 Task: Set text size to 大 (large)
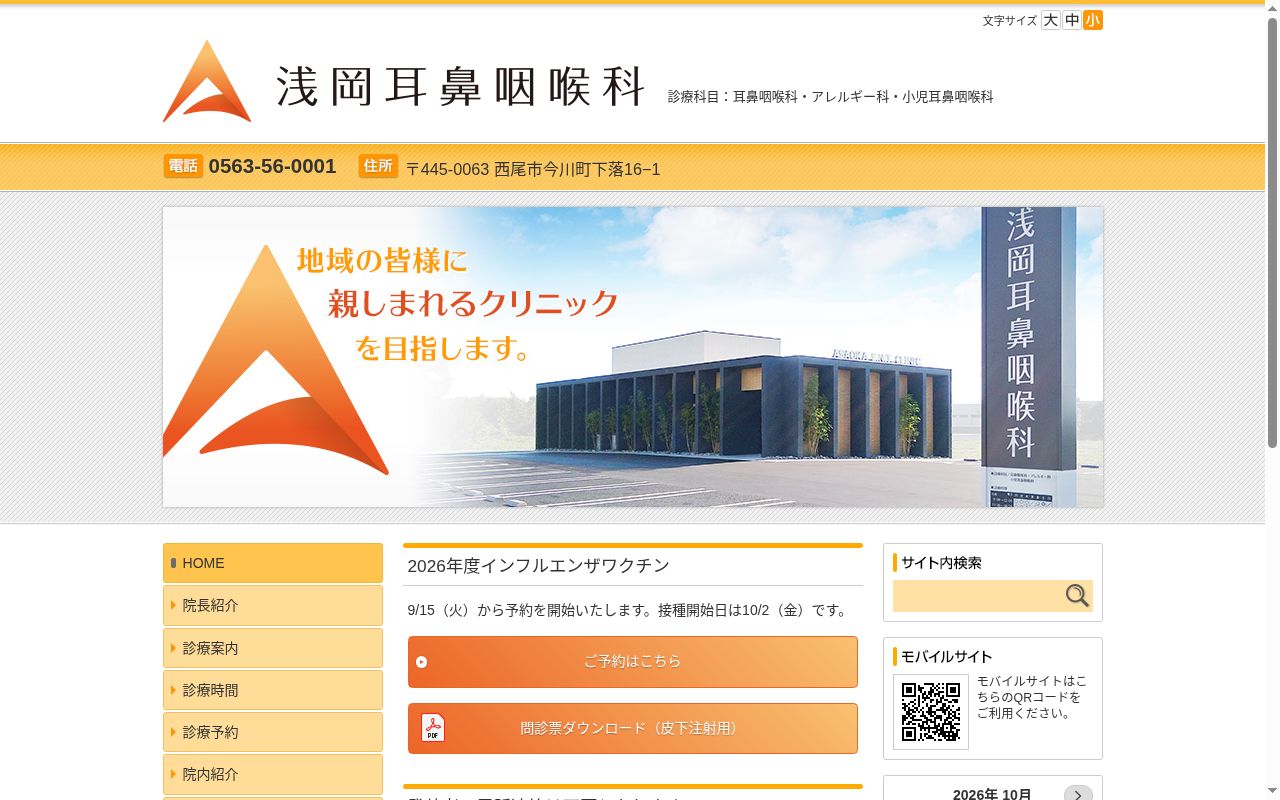coord(1050,20)
